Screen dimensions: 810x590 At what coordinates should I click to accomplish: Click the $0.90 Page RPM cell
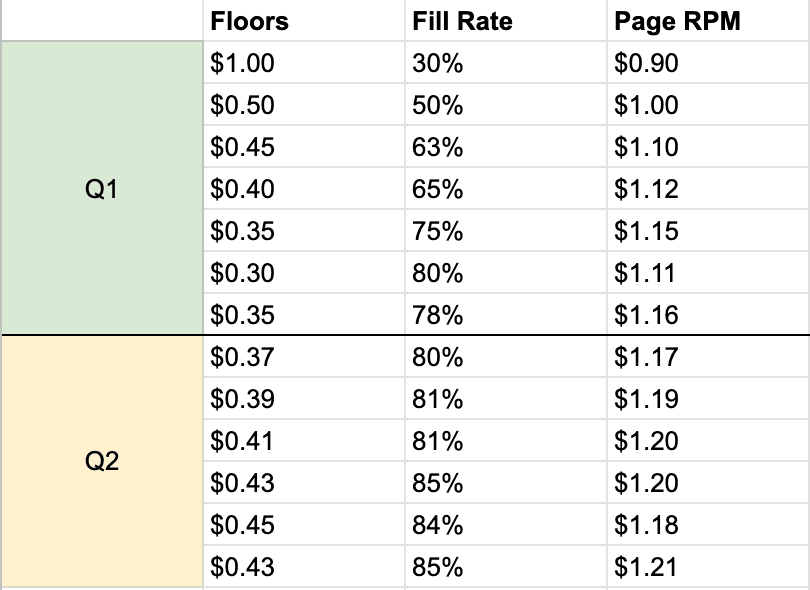(x=706, y=63)
